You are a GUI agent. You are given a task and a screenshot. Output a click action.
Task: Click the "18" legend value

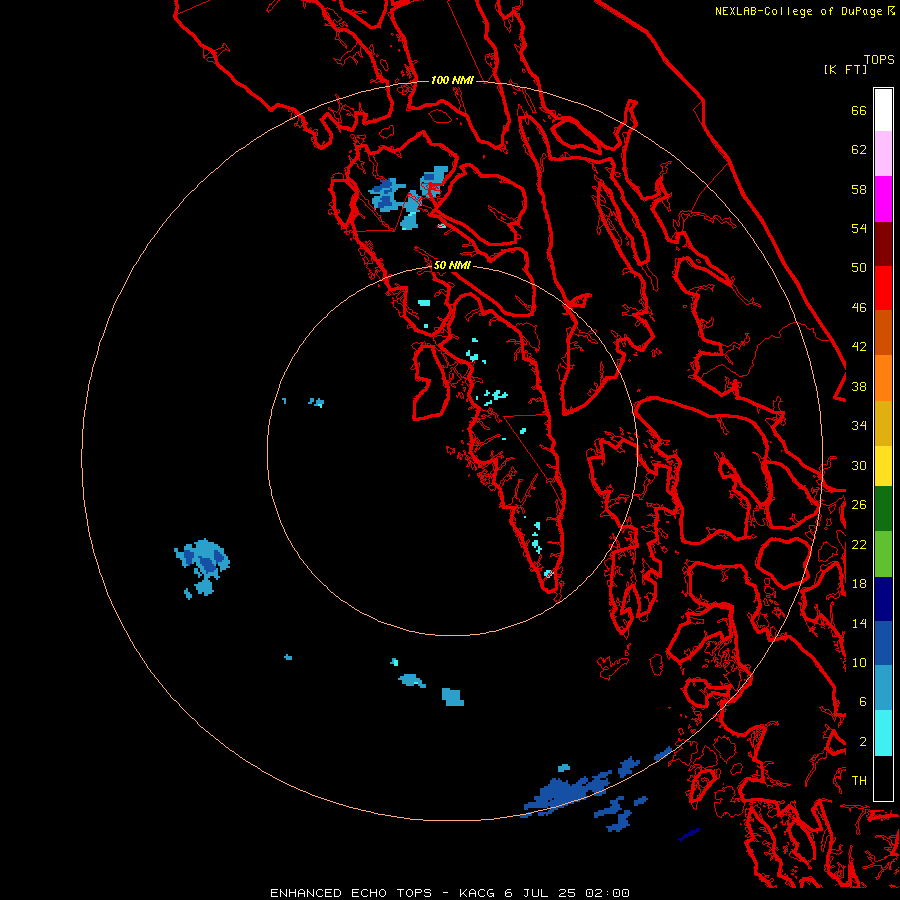(859, 584)
